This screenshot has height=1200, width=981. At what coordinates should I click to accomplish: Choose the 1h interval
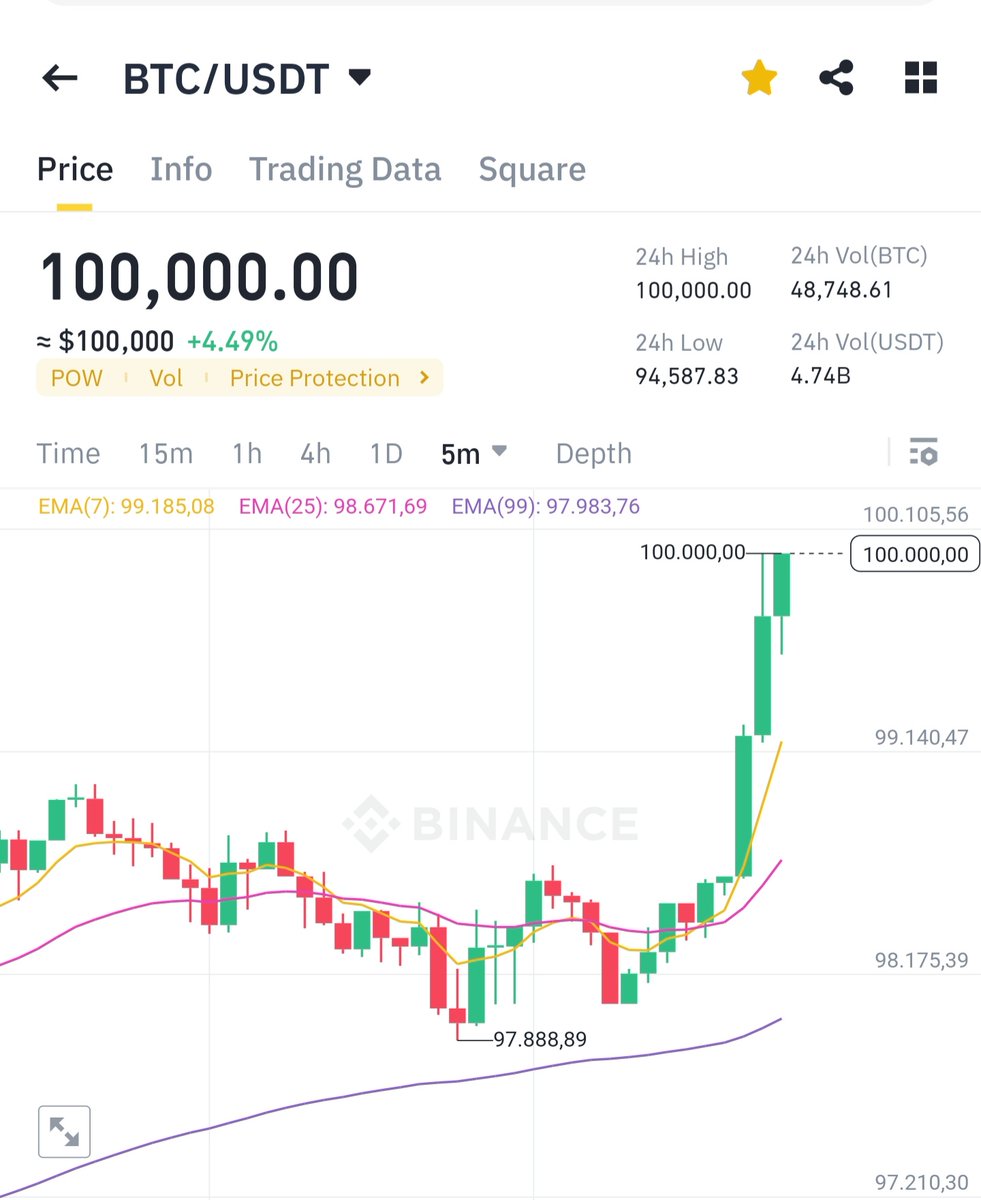[247, 454]
